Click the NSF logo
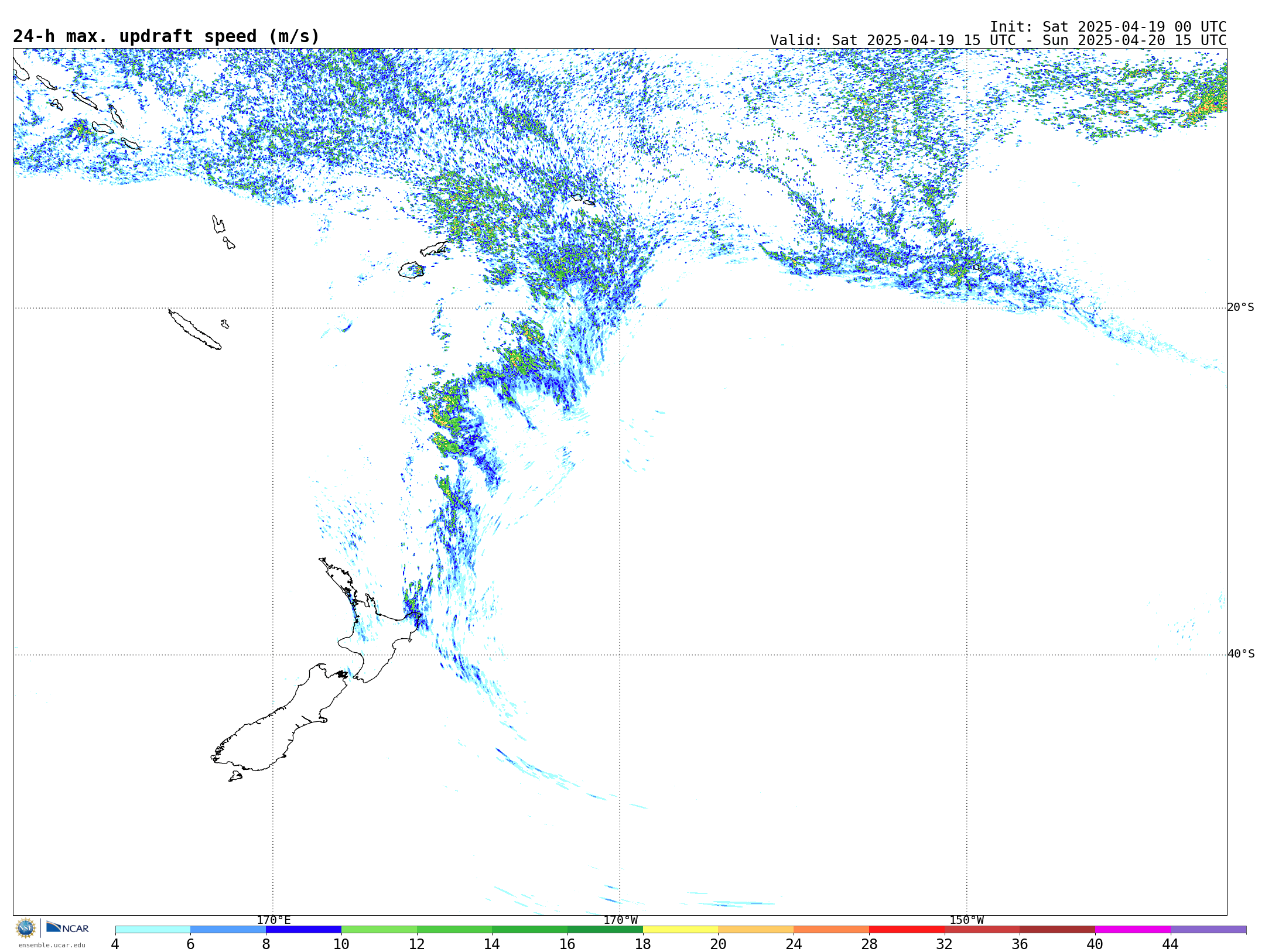Viewport: 1265px width, 952px height. (26, 928)
